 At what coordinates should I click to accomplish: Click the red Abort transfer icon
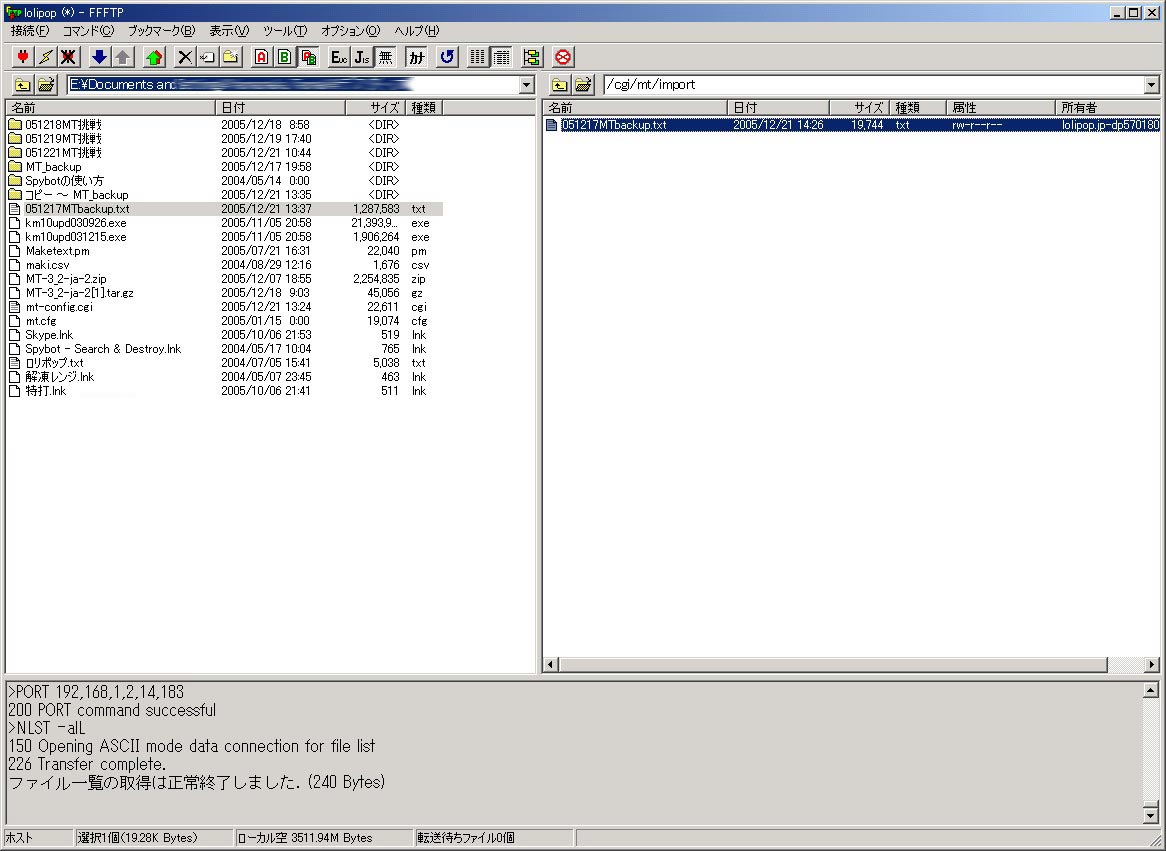click(x=563, y=57)
